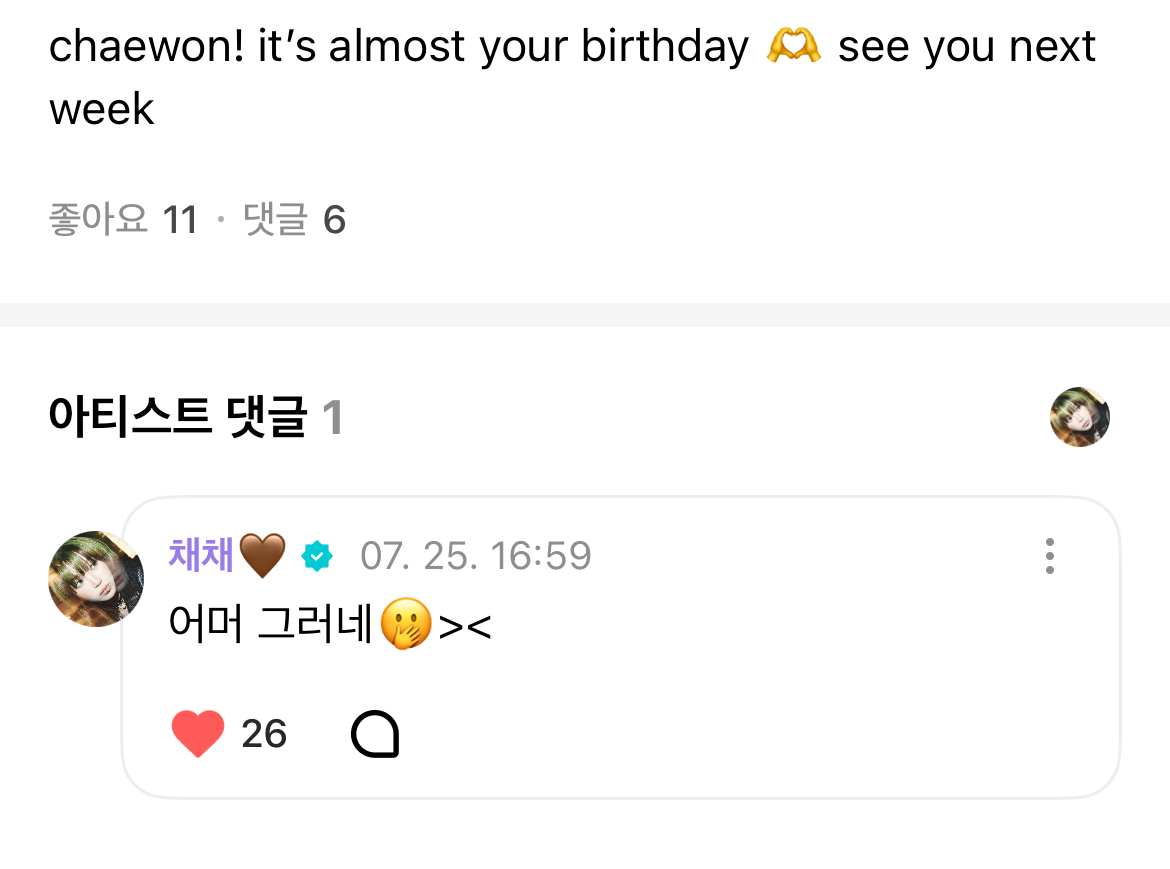This screenshot has height=869, width=1170.
Task: View the 좋아요 11 likes list
Action: (x=122, y=220)
